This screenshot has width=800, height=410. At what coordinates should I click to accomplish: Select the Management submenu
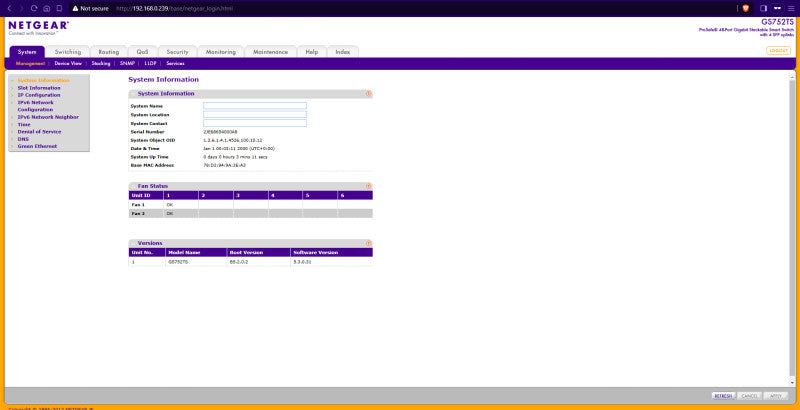30,63
